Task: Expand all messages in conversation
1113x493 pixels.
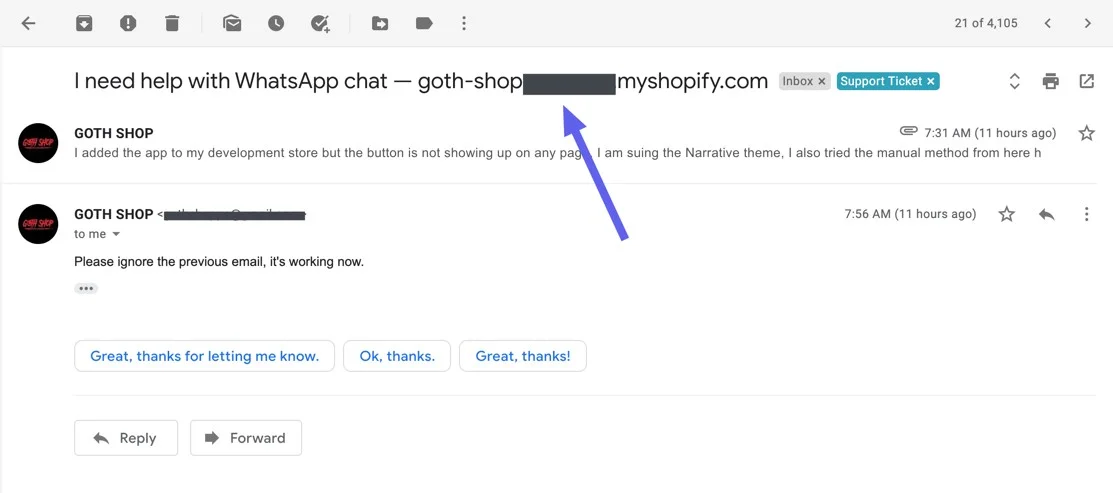Action: coord(1014,82)
